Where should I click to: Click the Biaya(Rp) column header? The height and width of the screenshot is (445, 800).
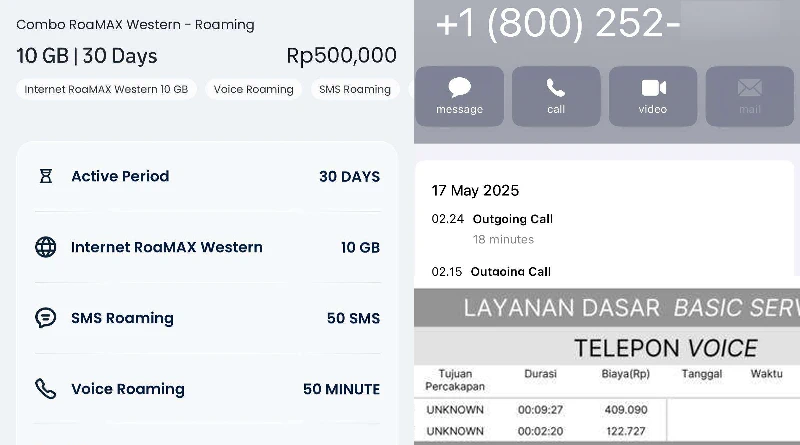pyautogui.click(x=626, y=374)
